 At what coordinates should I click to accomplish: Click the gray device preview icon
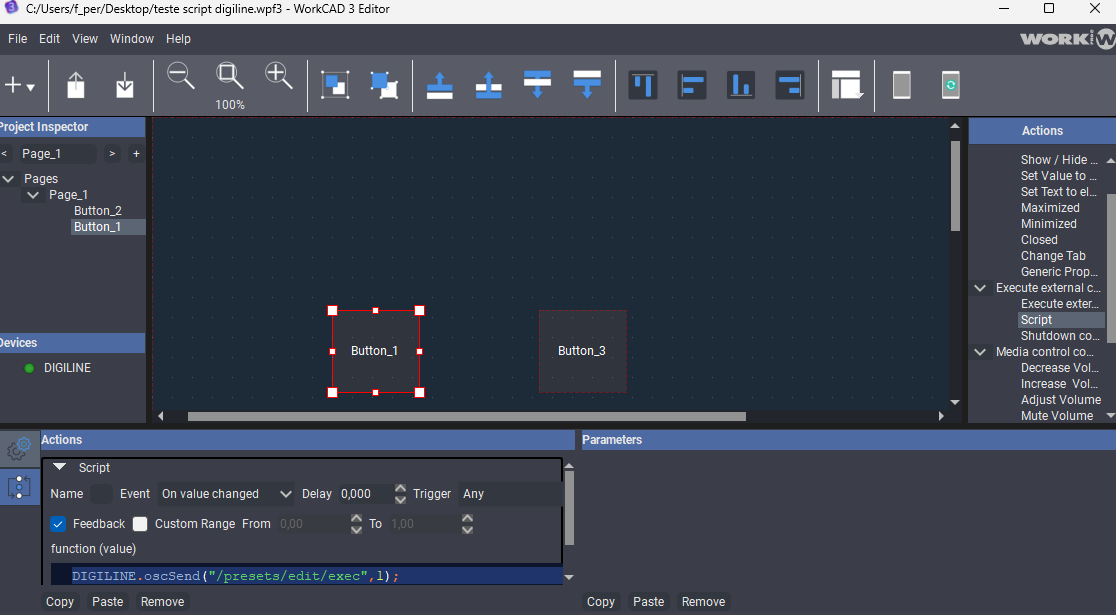[902, 85]
